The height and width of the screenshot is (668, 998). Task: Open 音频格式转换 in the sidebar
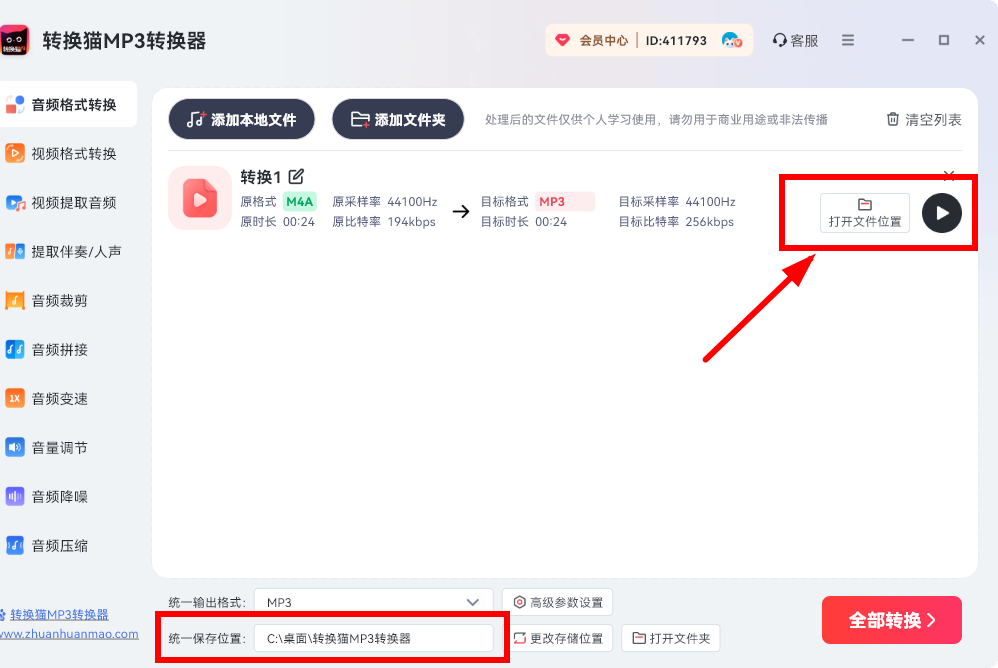[67, 104]
